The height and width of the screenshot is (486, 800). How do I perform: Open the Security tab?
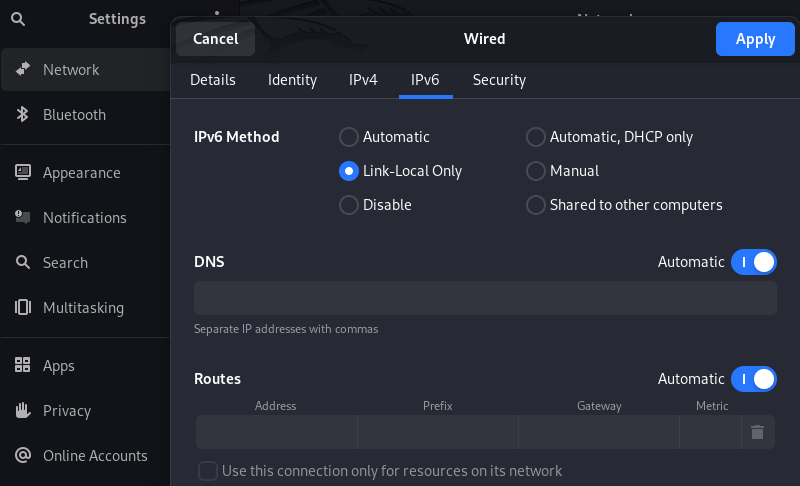pyautogui.click(x=499, y=80)
